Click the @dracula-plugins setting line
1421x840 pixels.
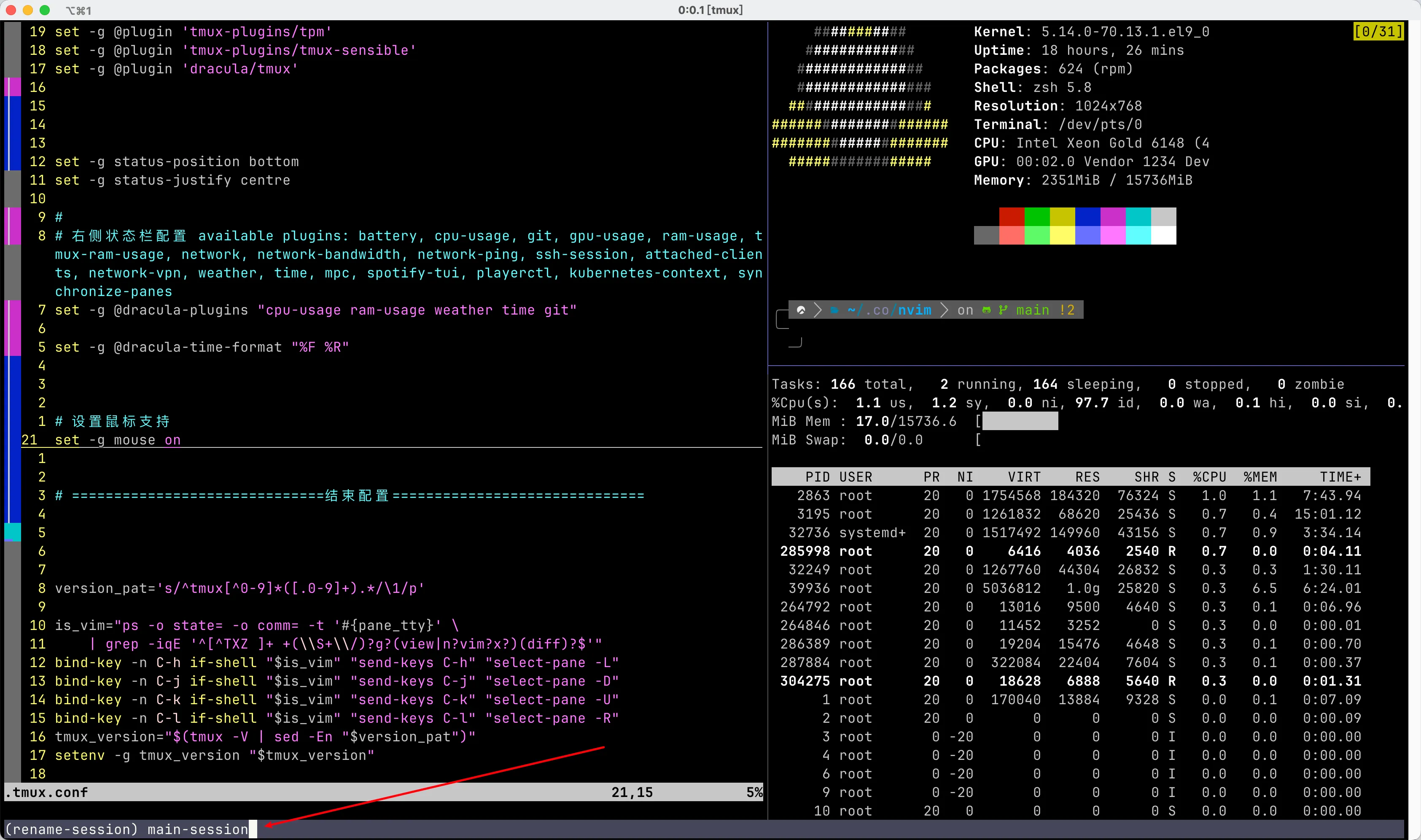click(x=316, y=310)
